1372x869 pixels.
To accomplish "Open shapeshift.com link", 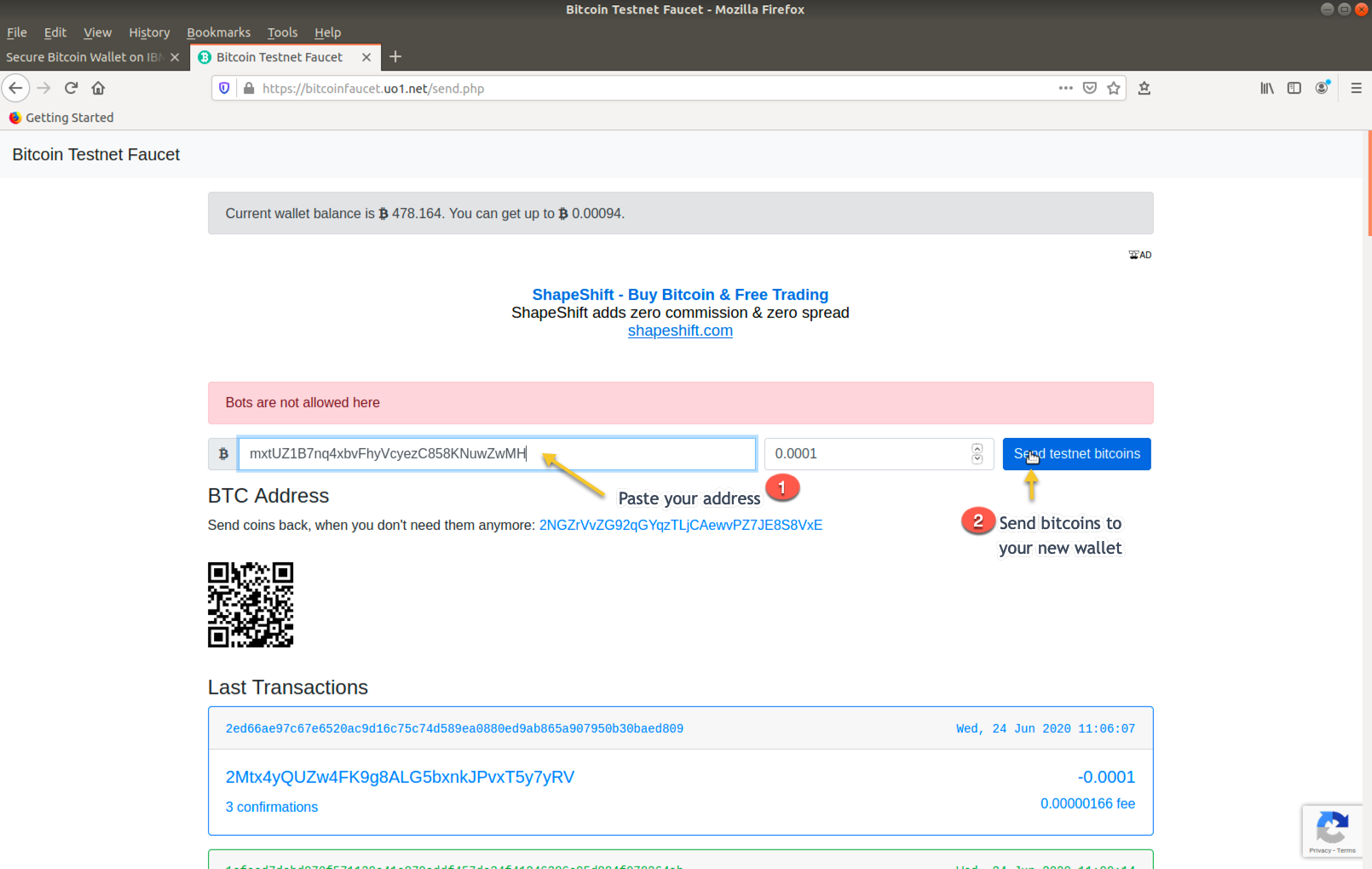I will (x=680, y=331).
